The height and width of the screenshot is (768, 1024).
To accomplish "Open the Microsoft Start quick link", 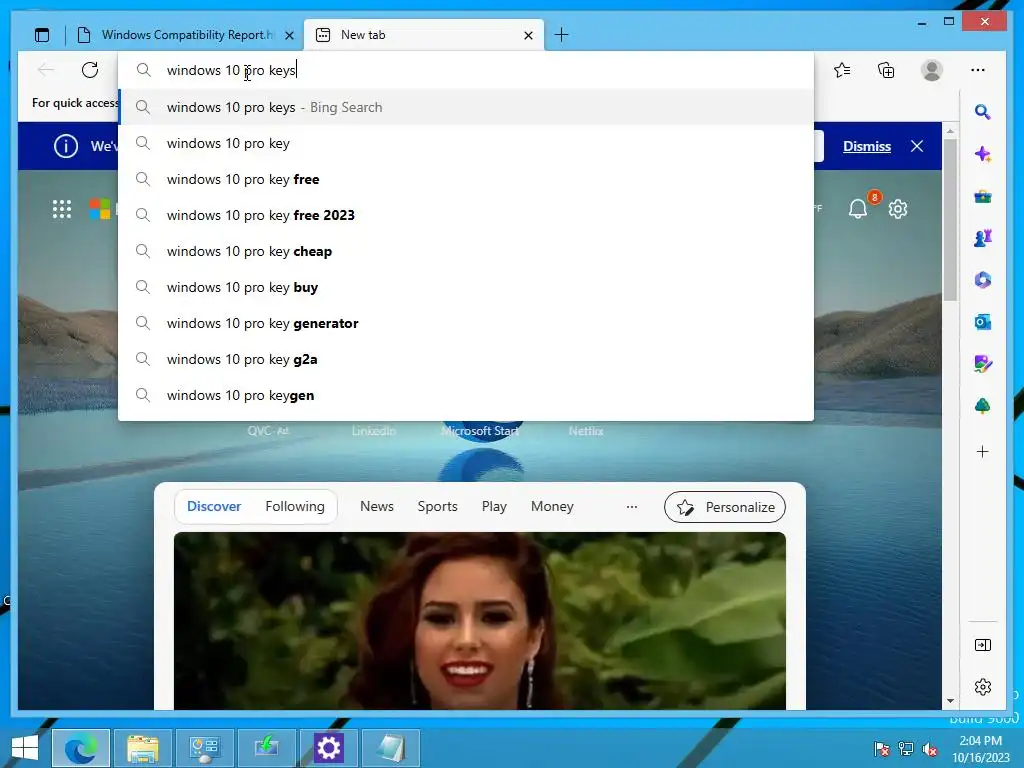I will pyautogui.click(x=481, y=430).
